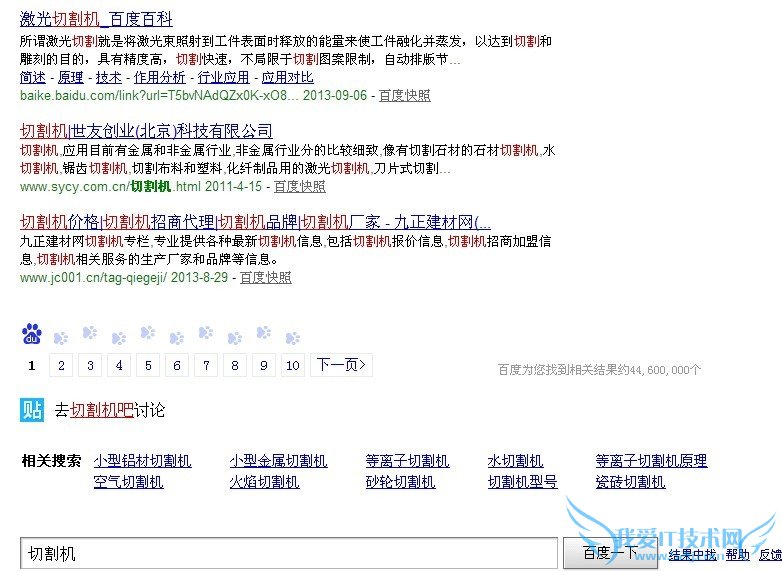This screenshot has width=782, height=571.
Task: Go to results page 4
Action: tap(119, 366)
